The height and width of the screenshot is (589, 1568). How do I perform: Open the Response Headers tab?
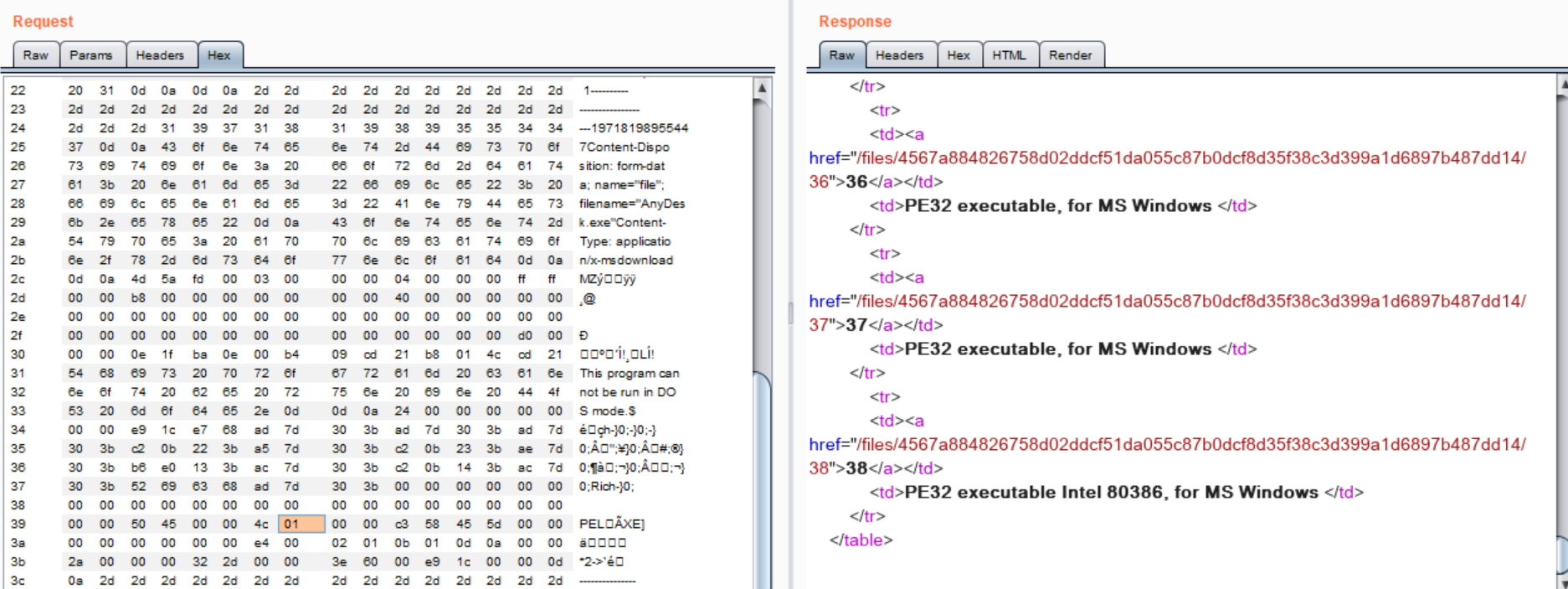click(899, 55)
